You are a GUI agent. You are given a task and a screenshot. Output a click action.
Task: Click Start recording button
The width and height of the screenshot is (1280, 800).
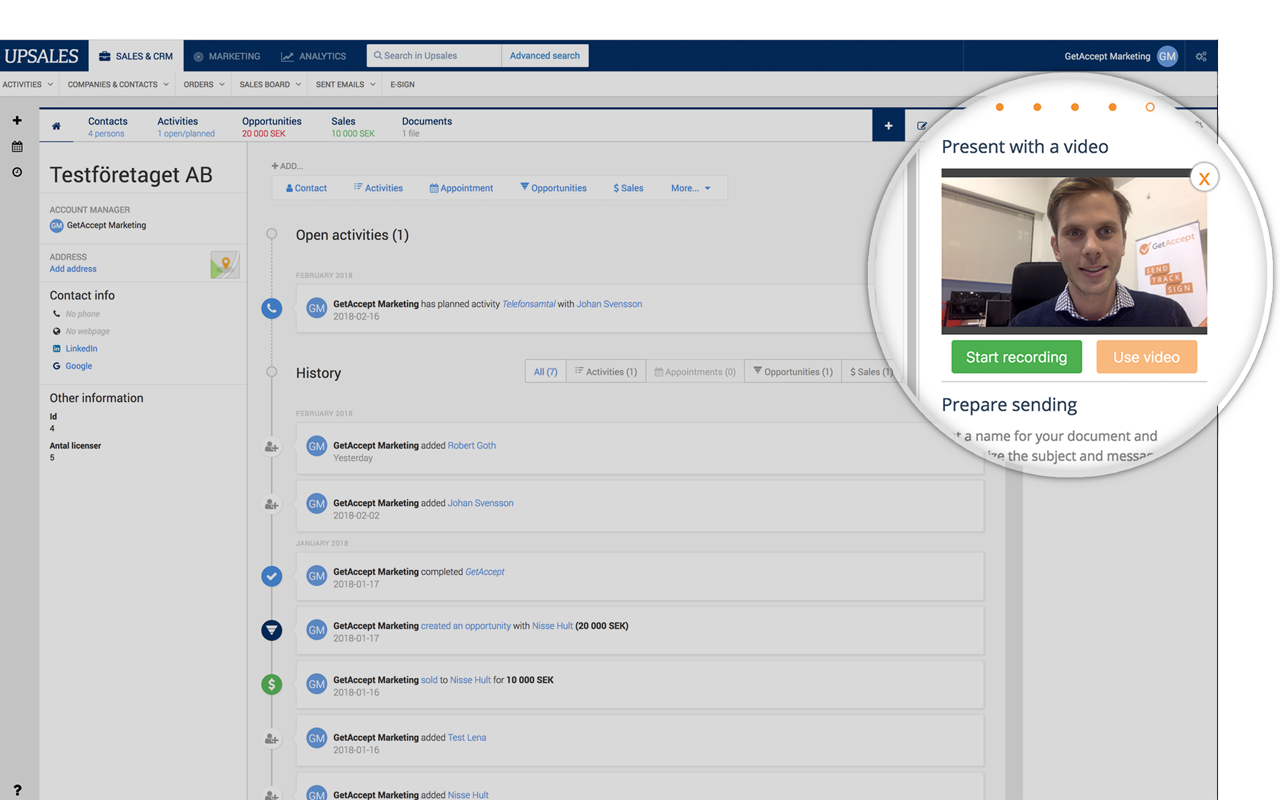1016,357
